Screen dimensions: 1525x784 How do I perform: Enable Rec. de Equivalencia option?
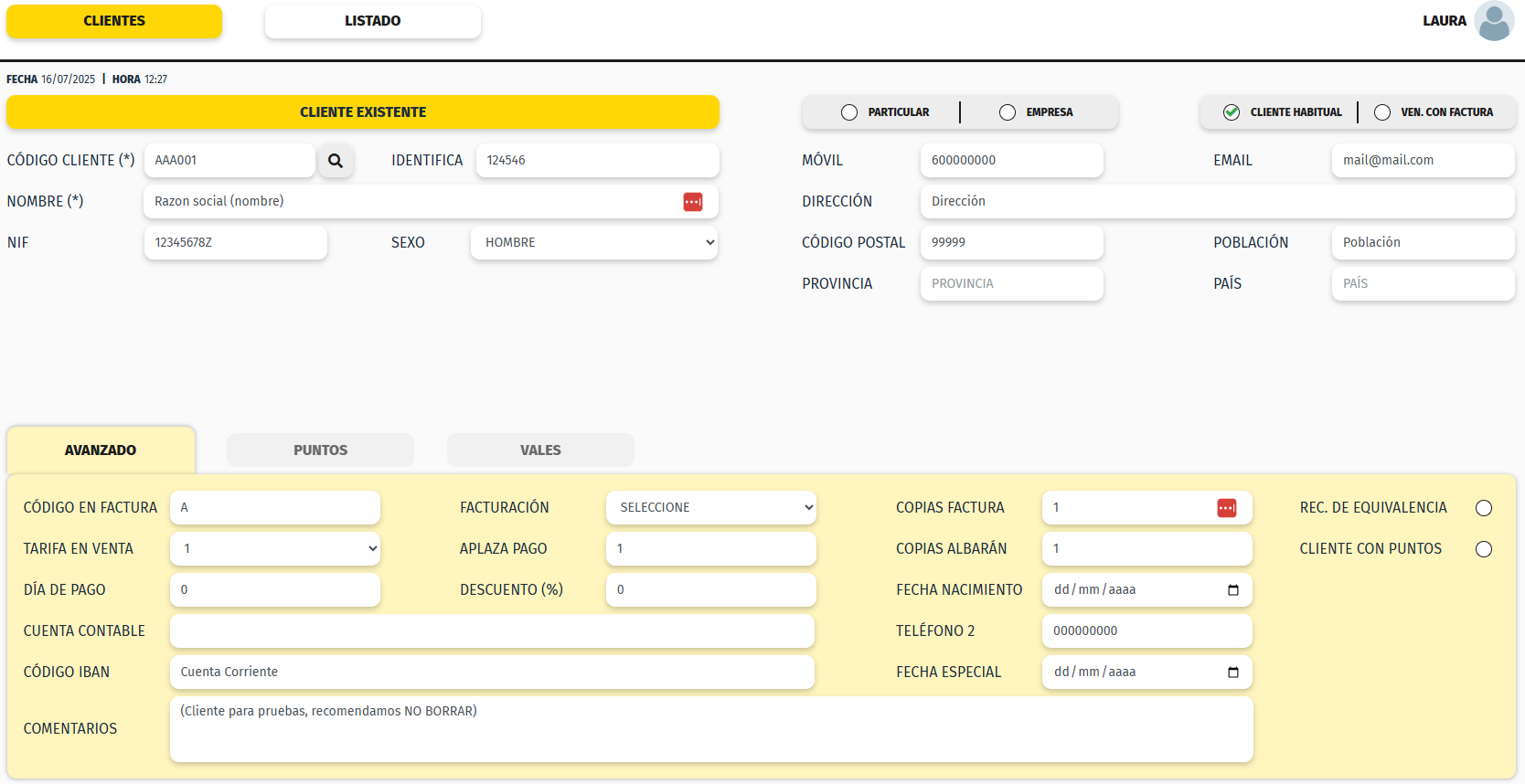(1483, 508)
